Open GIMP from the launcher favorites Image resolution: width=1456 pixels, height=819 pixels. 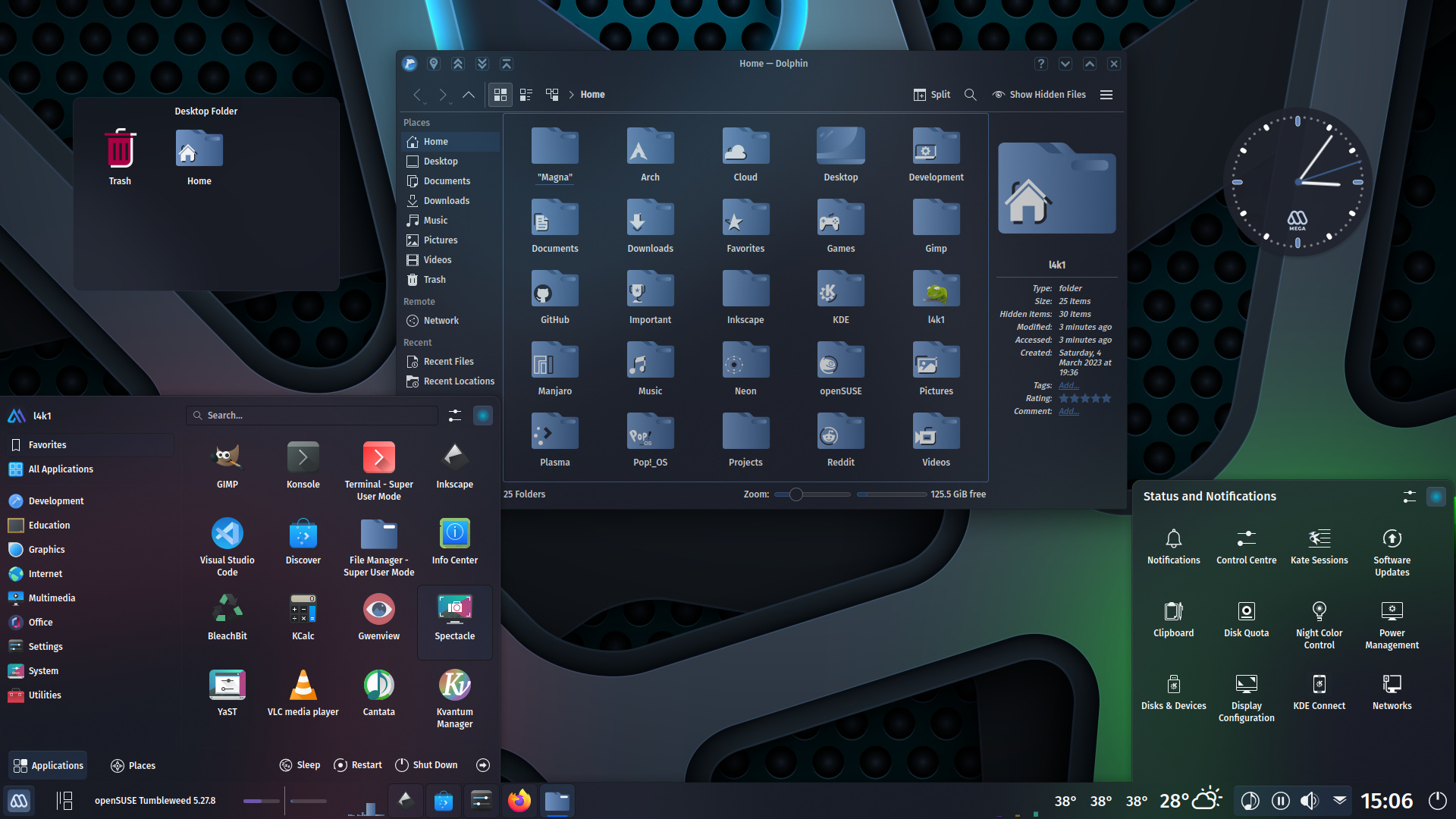point(227,465)
